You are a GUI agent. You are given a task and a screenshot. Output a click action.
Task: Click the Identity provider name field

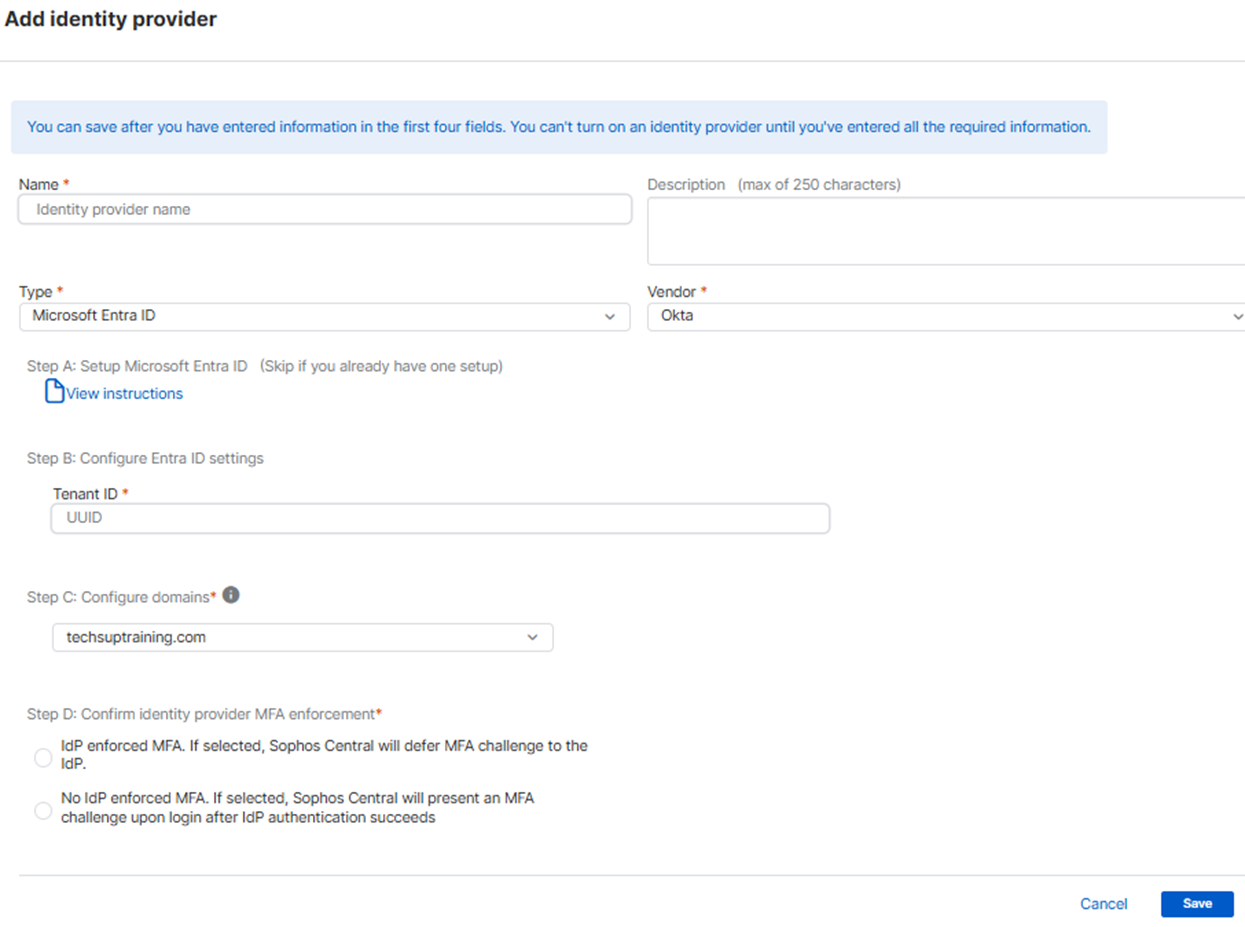point(324,209)
